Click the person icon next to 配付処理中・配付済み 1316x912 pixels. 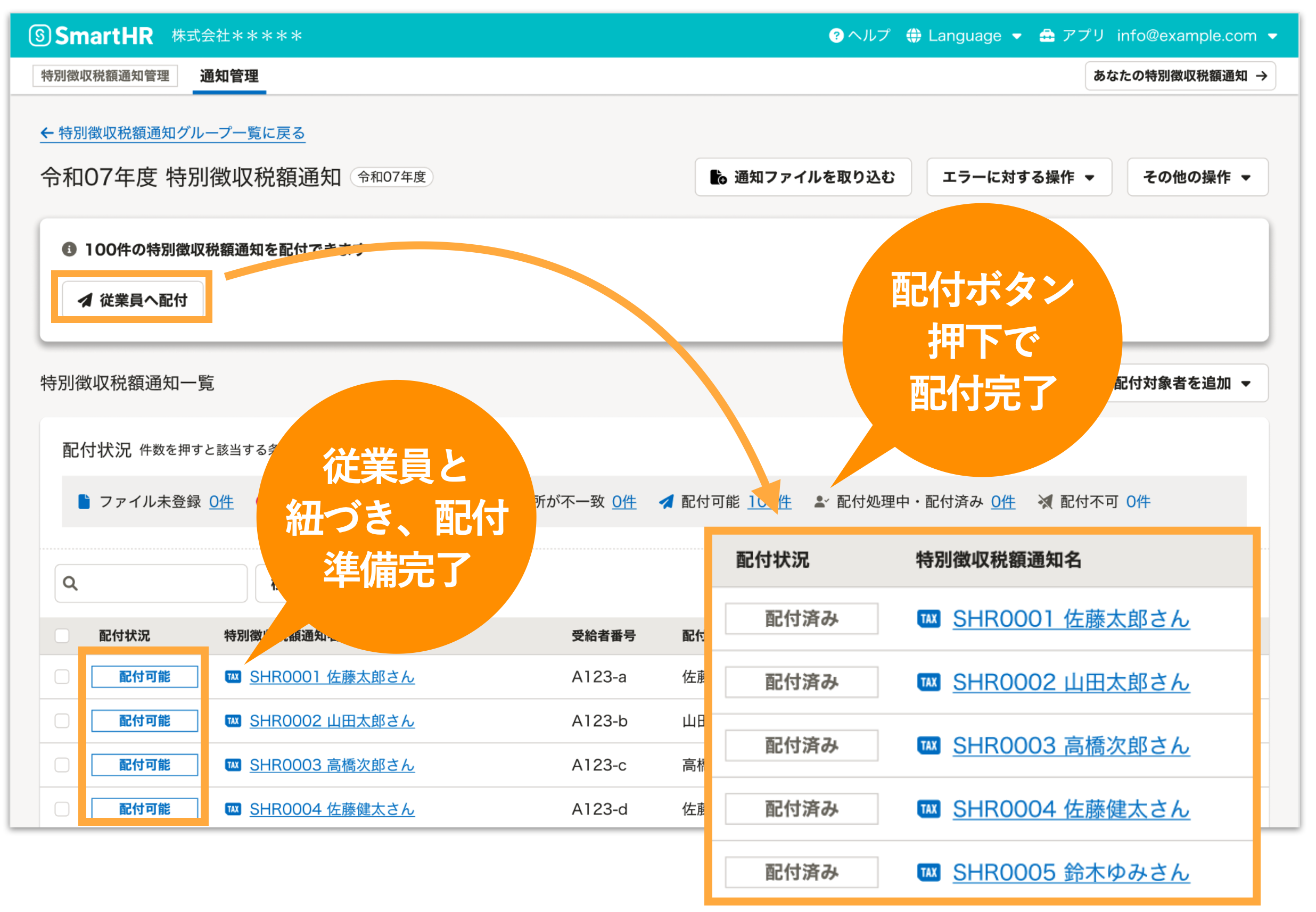pyautogui.click(x=821, y=501)
